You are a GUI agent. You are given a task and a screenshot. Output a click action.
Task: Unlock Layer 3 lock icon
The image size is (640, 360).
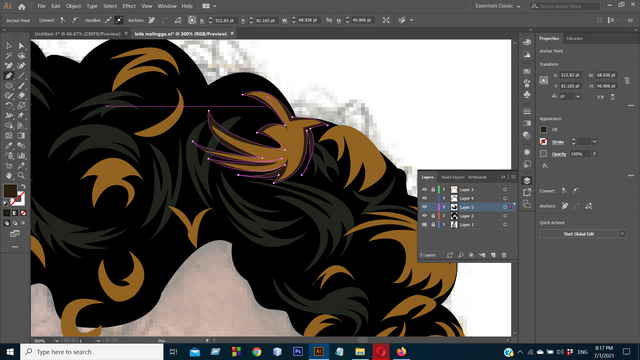(433, 189)
